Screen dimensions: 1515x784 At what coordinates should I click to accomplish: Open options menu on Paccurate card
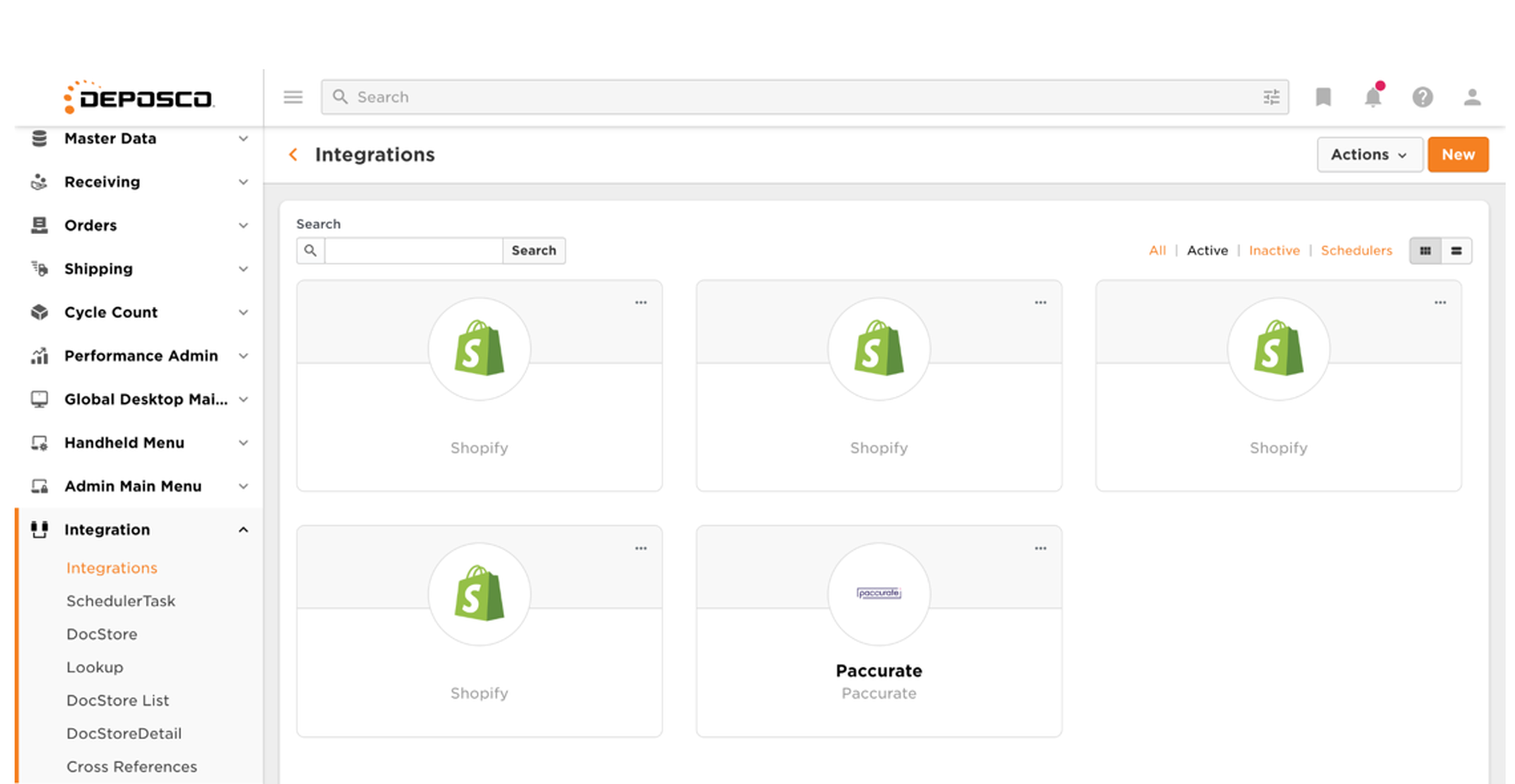(1040, 549)
